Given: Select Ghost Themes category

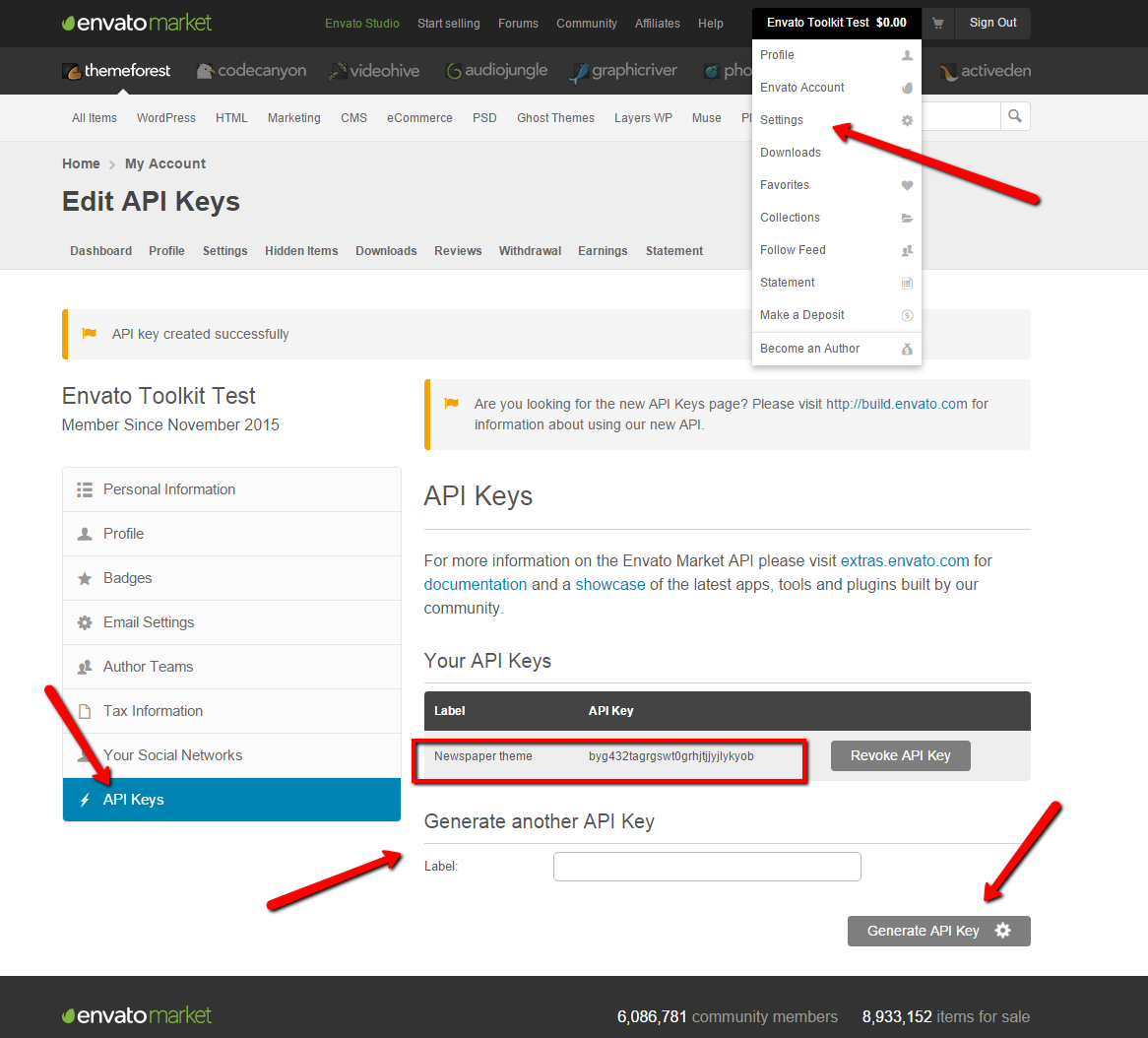Looking at the screenshot, I should 555,118.
